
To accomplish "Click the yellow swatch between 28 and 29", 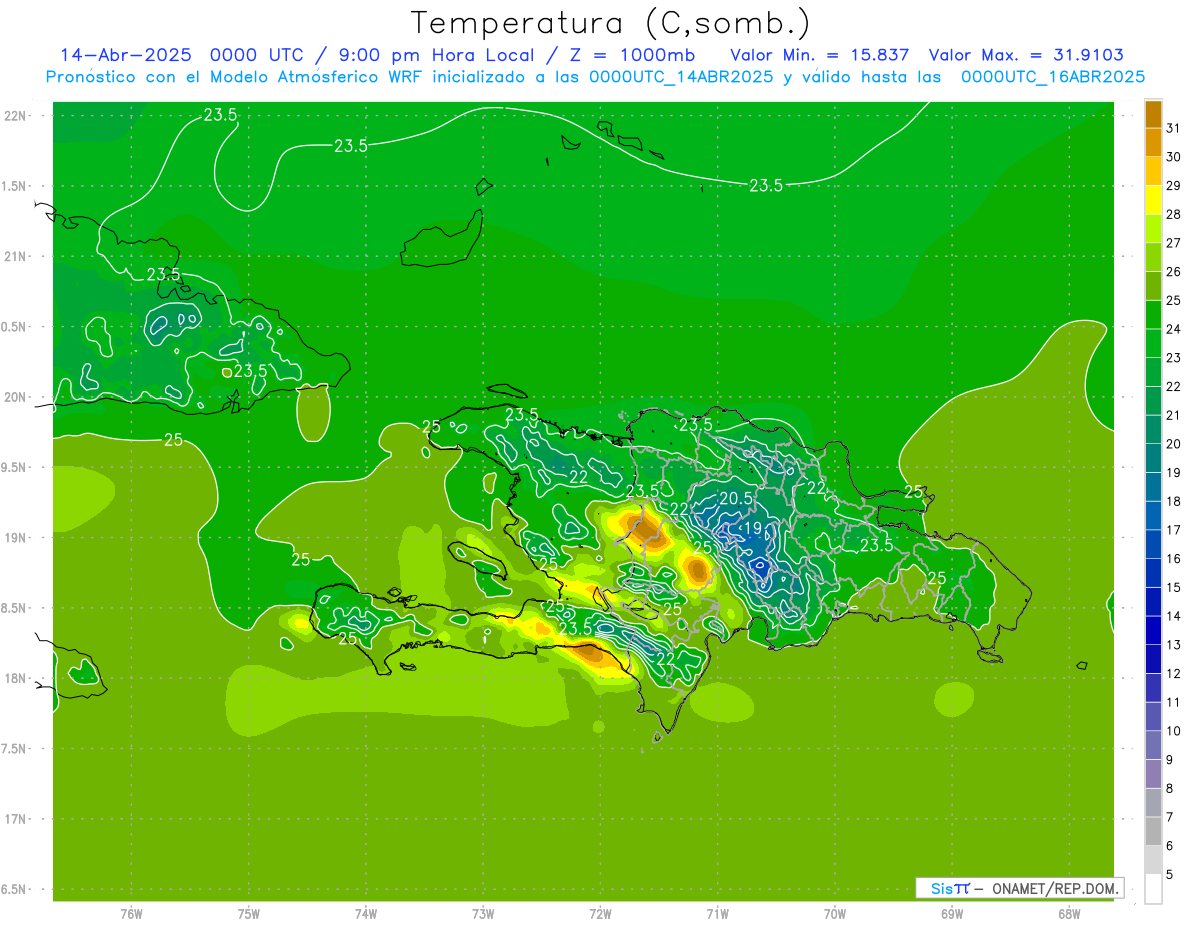I will click(1153, 201).
